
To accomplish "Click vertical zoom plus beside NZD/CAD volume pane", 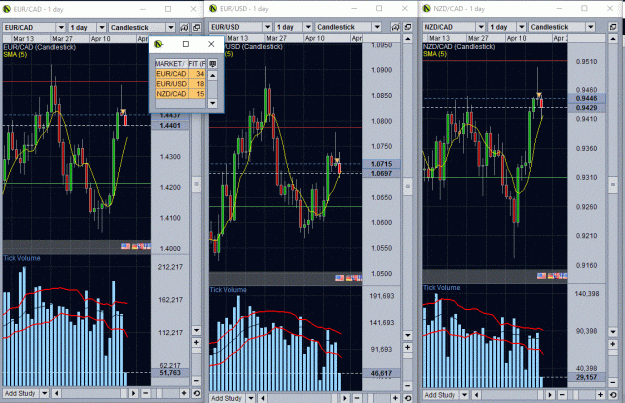I will point(613,344).
